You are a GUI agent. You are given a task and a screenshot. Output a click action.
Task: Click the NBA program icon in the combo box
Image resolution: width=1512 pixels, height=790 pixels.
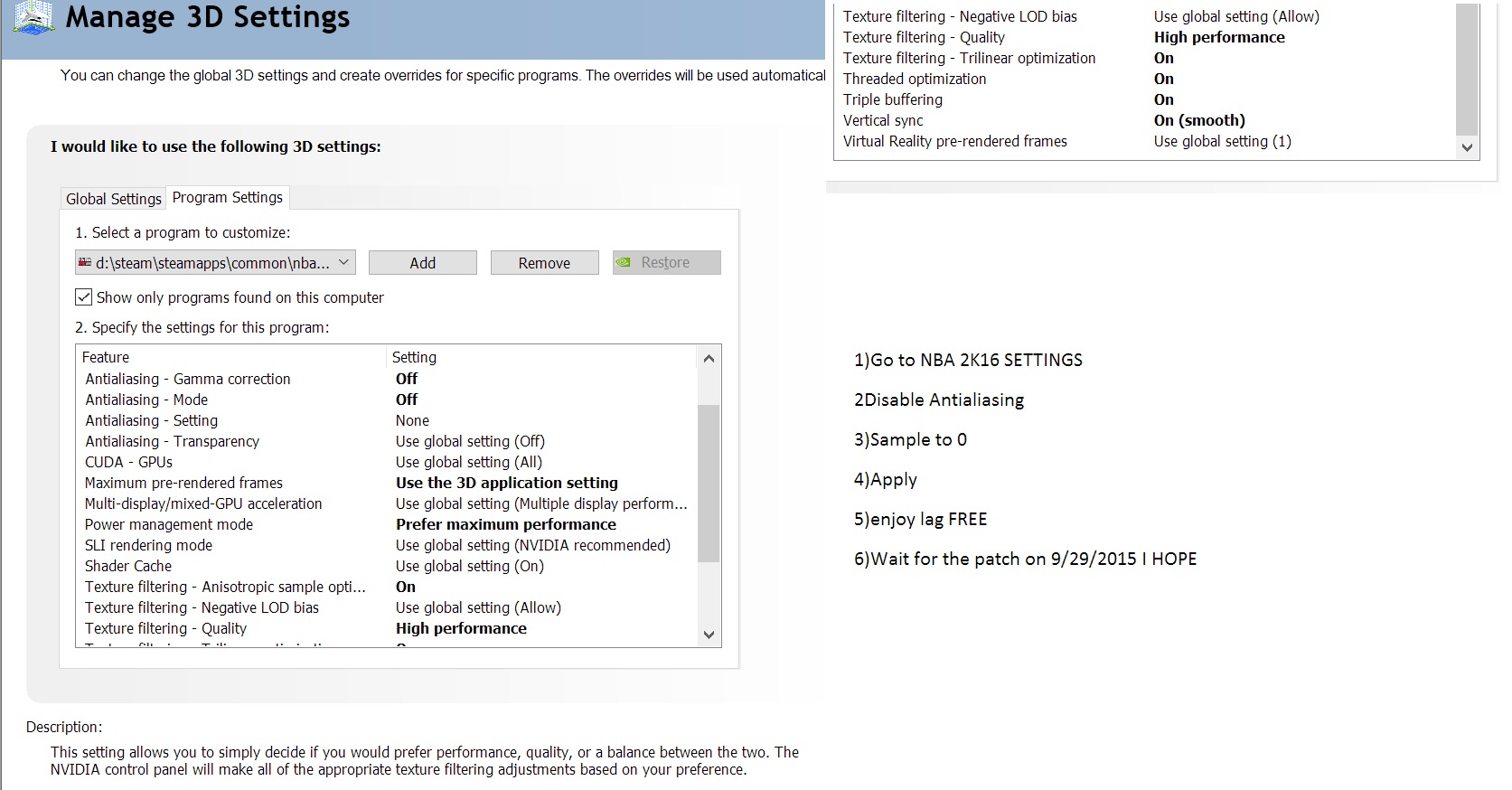pyautogui.click(x=85, y=263)
